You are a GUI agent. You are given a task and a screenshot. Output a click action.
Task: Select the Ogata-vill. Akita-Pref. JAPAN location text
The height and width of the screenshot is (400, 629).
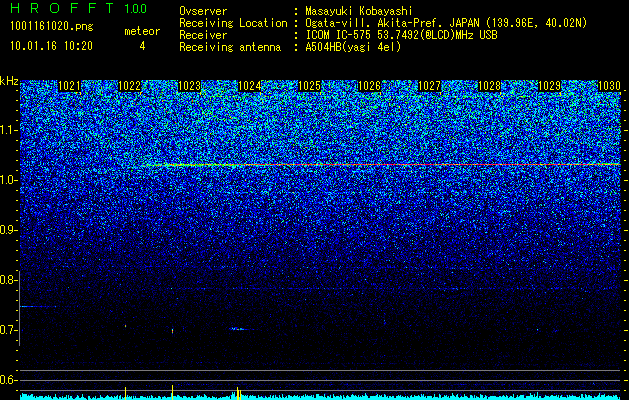click(446, 23)
